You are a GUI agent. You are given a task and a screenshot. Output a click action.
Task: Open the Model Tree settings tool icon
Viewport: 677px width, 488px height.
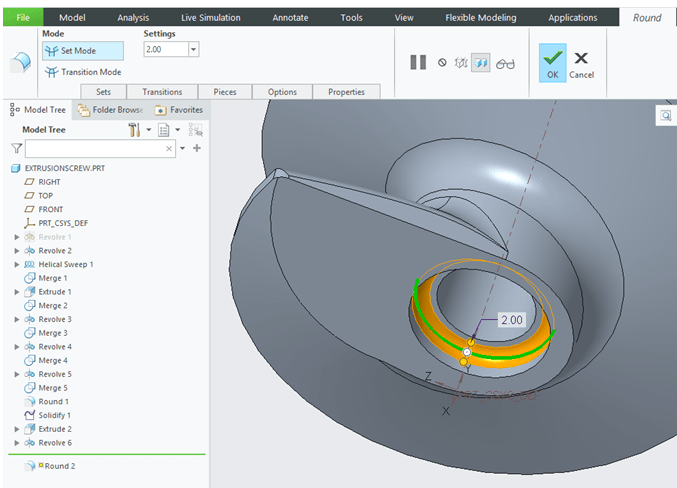pyautogui.click(x=135, y=130)
